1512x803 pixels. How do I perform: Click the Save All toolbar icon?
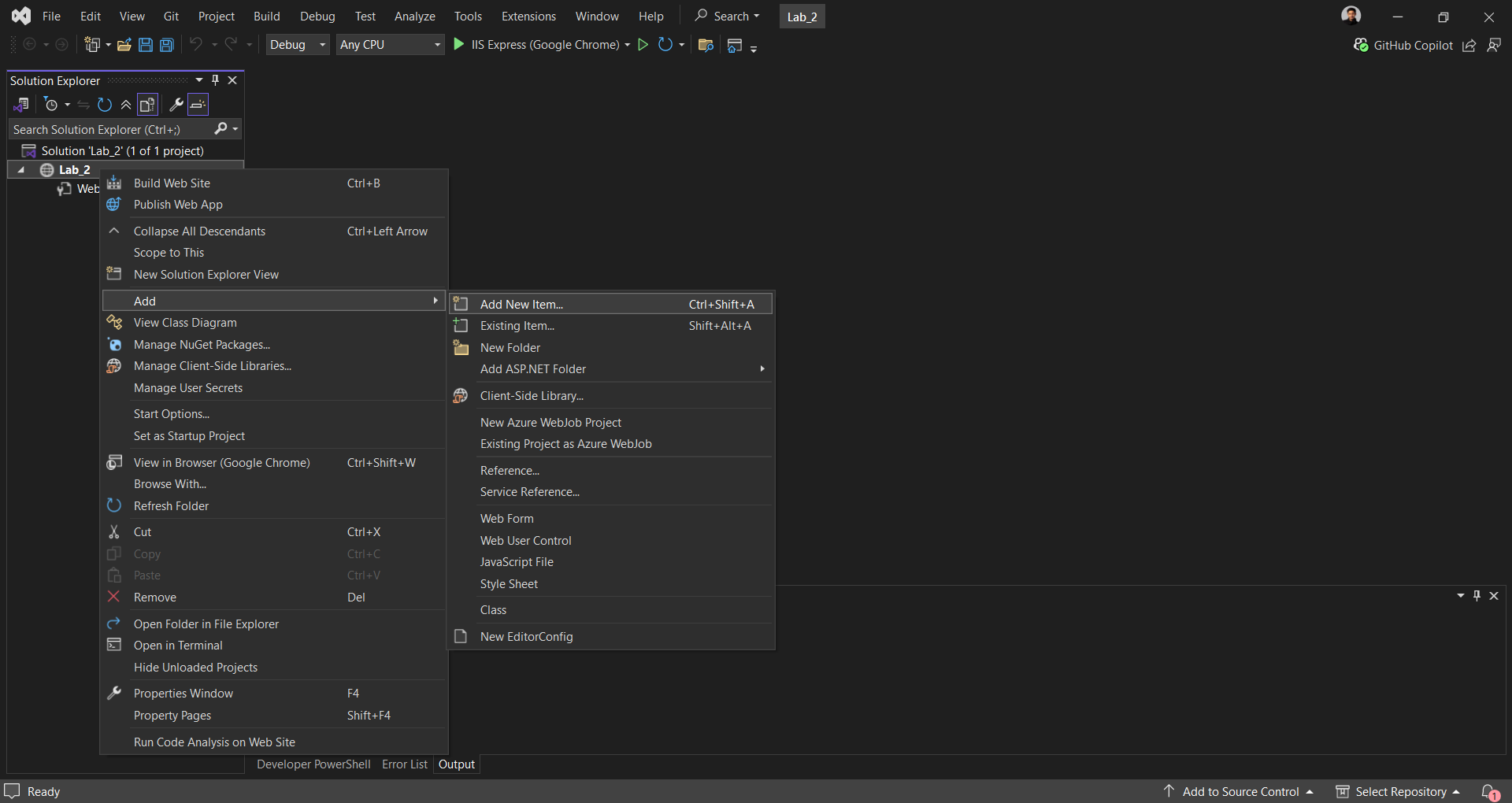[167, 45]
